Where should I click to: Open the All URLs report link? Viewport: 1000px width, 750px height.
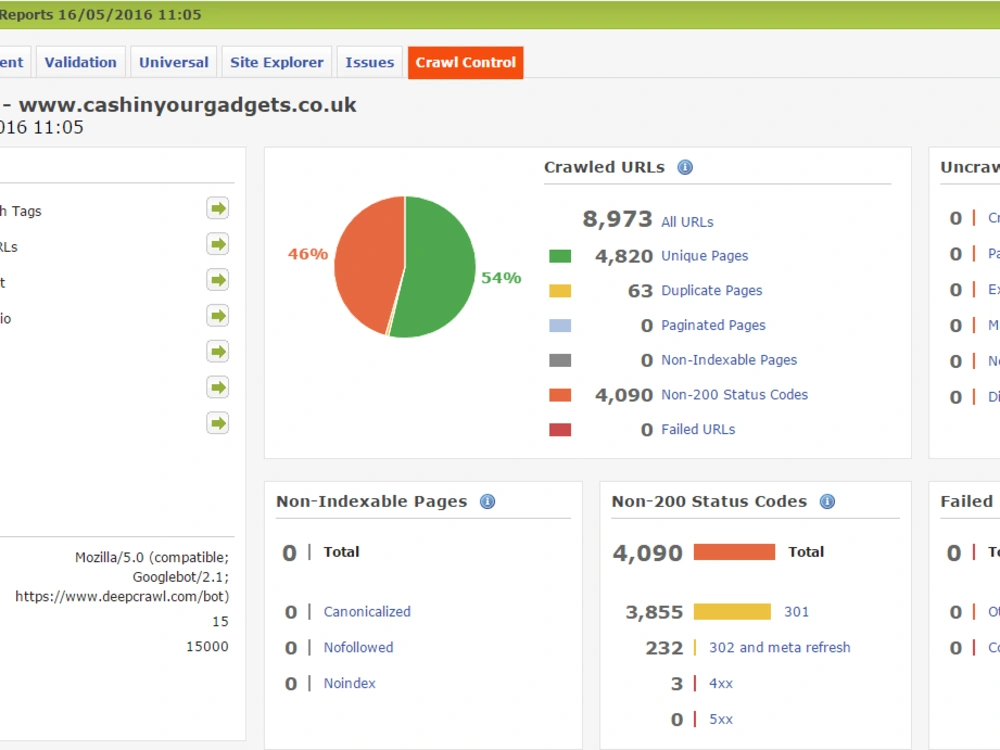click(687, 222)
